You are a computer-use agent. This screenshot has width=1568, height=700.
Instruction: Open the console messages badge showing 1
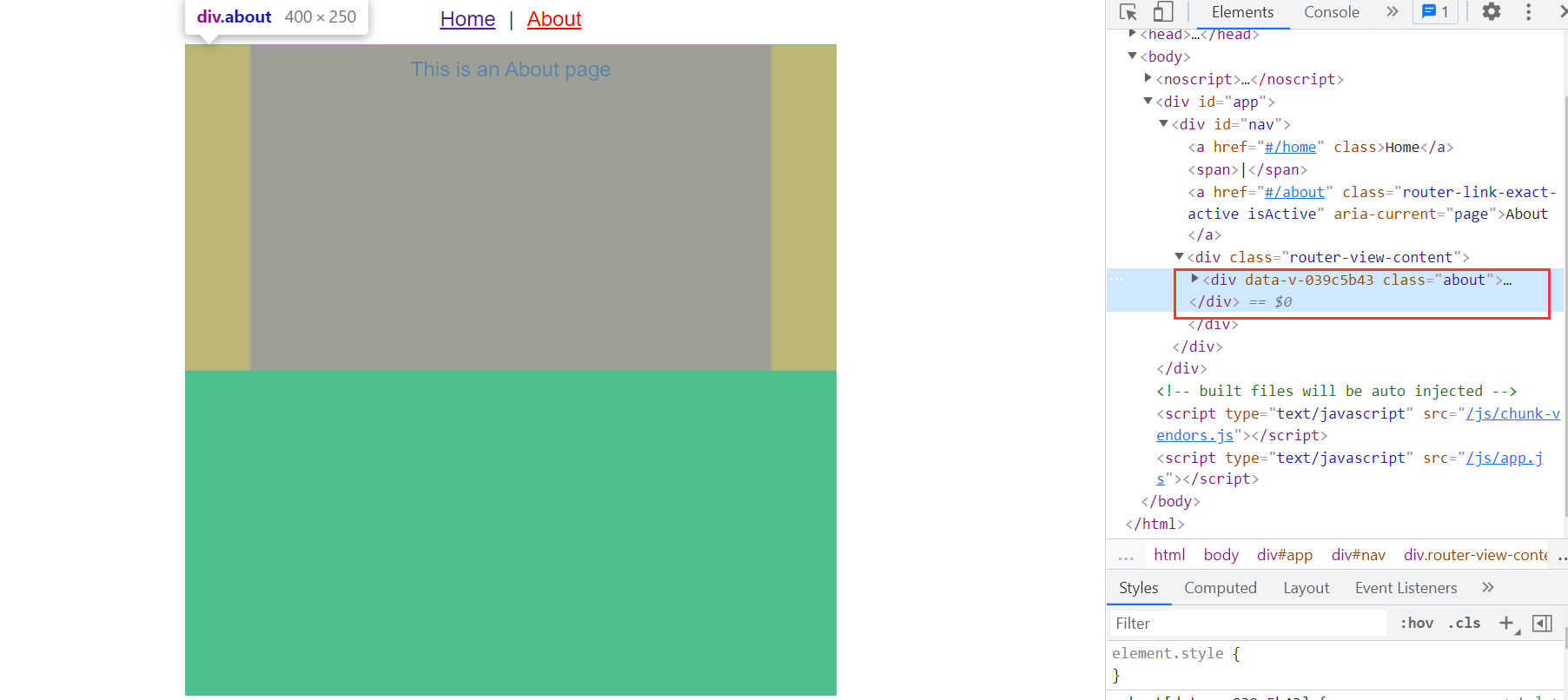pyautogui.click(x=1435, y=12)
